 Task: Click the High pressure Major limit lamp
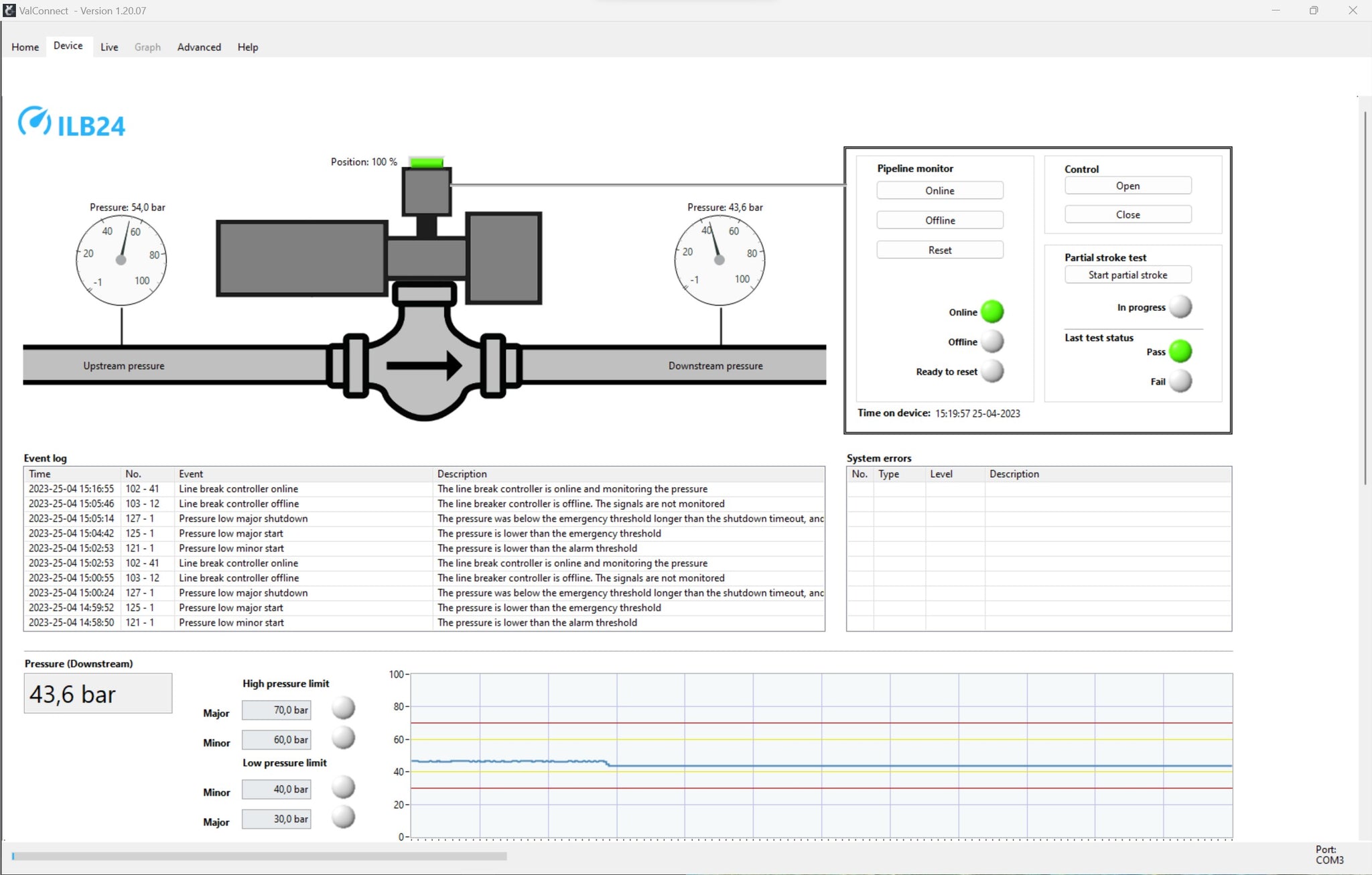344,708
